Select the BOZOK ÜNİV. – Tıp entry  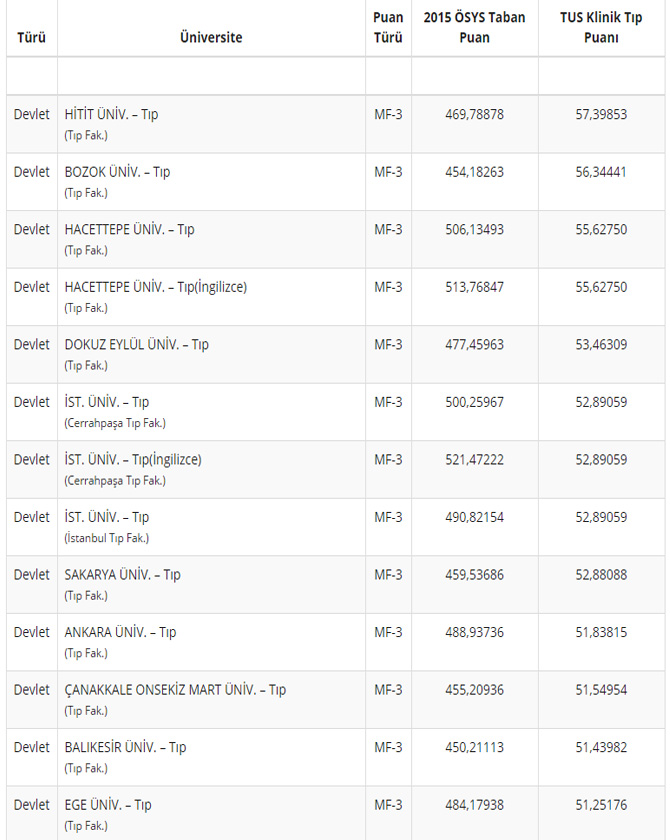pyautogui.click(x=117, y=172)
